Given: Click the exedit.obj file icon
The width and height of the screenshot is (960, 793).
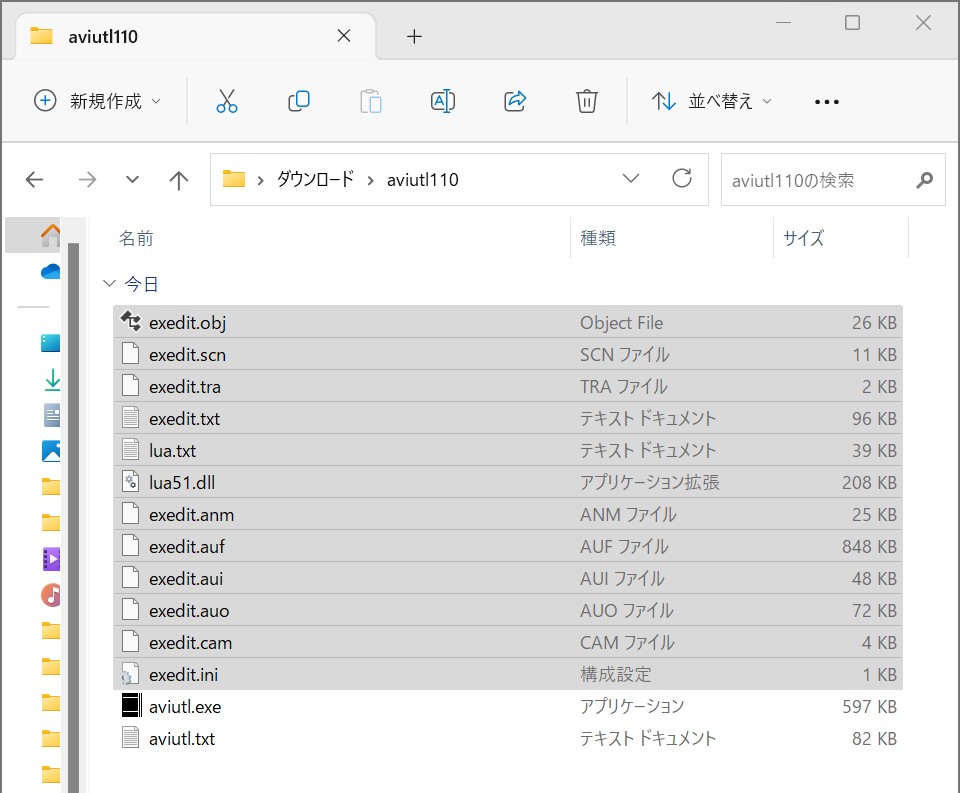Looking at the screenshot, I should click(130, 321).
